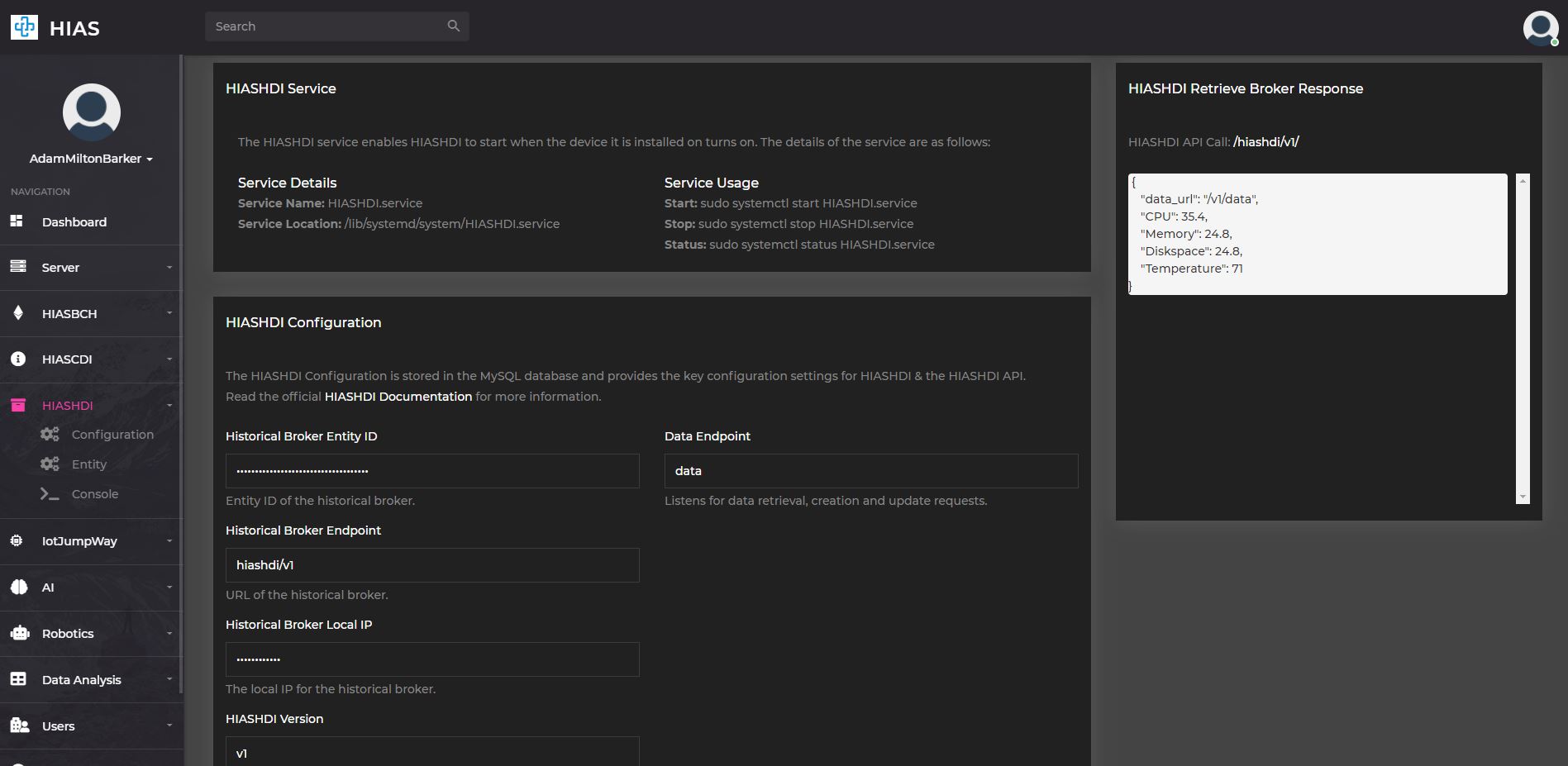Screen dimensions: 1568x766
Task: Click the Entity gears icon
Action: (x=50, y=464)
